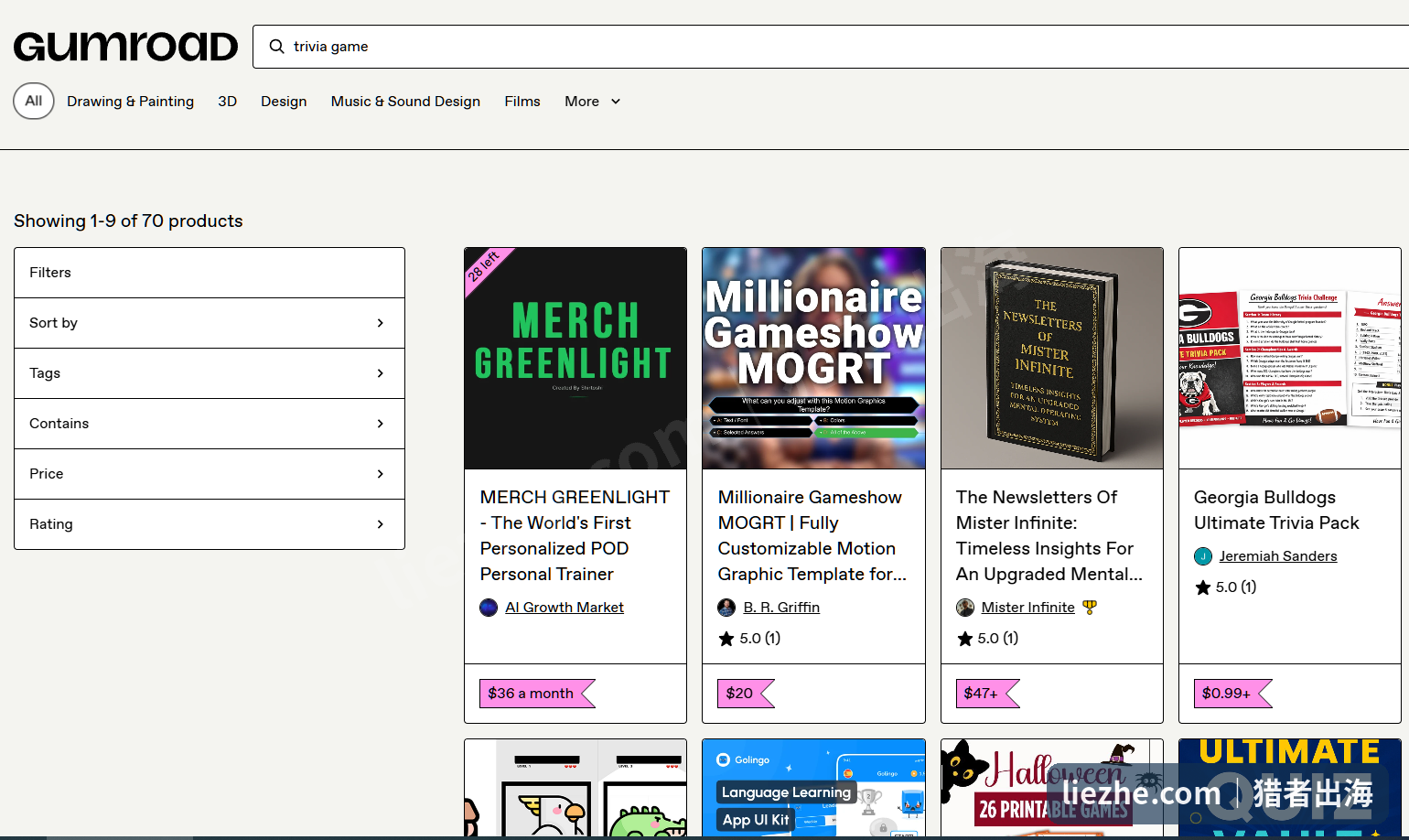Open the Georgia Bulldogs Trivia Pack thumbnail

[1290, 359]
